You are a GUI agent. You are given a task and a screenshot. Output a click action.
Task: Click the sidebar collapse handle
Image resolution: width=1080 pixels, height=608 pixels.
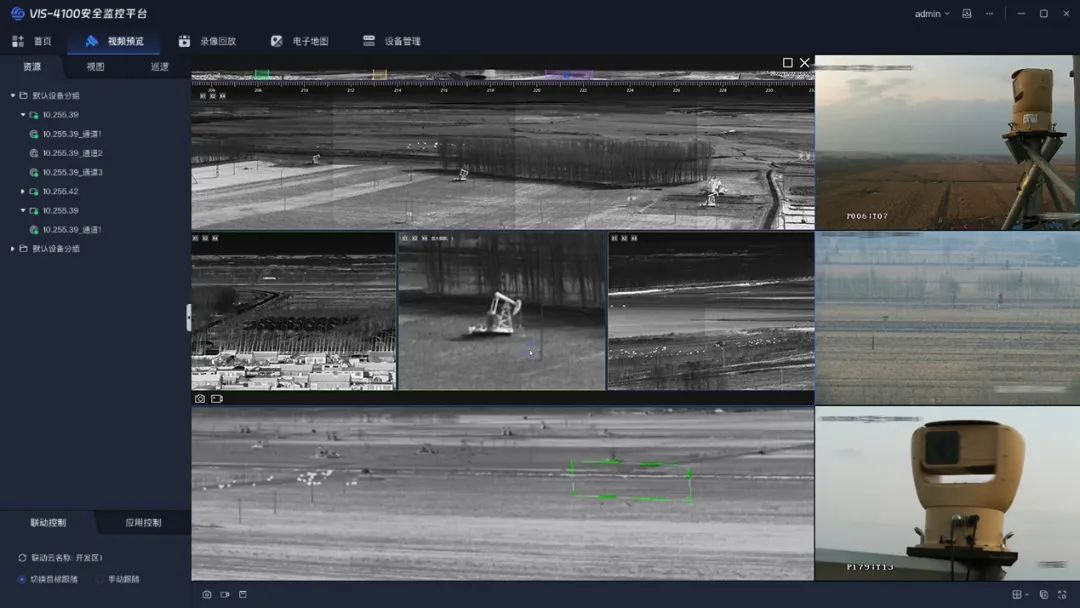[188, 317]
